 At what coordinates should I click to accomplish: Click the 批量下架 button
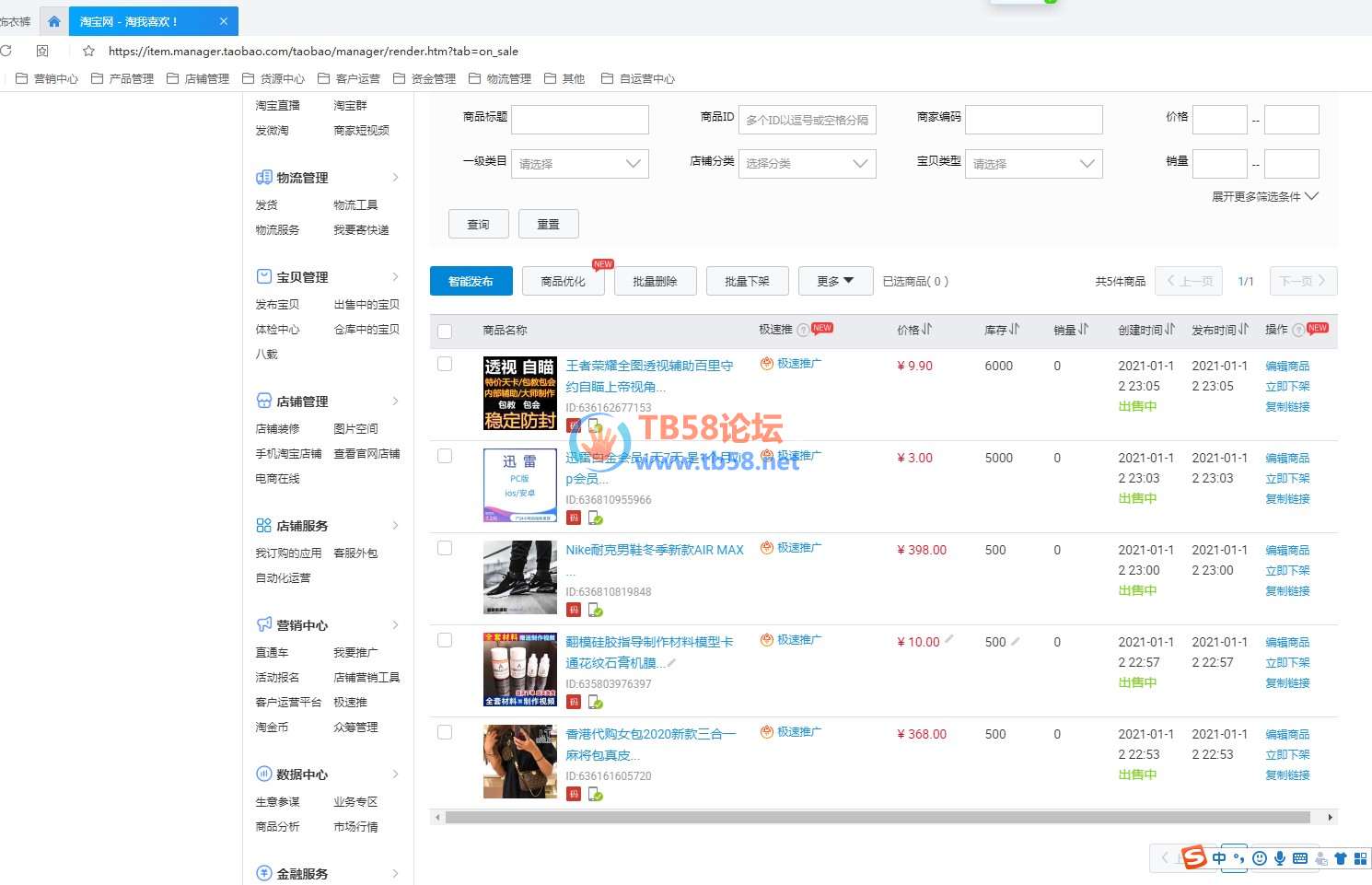[748, 281]
